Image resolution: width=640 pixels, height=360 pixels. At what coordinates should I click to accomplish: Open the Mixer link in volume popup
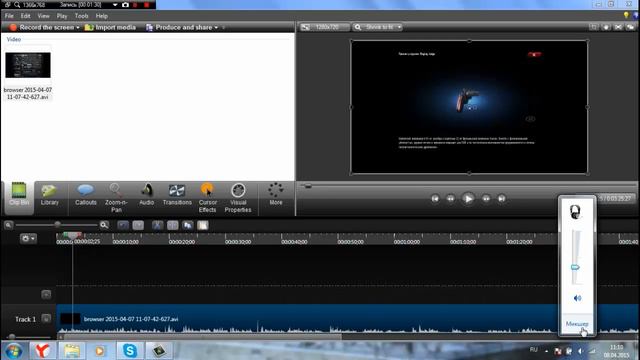[577, 324]
